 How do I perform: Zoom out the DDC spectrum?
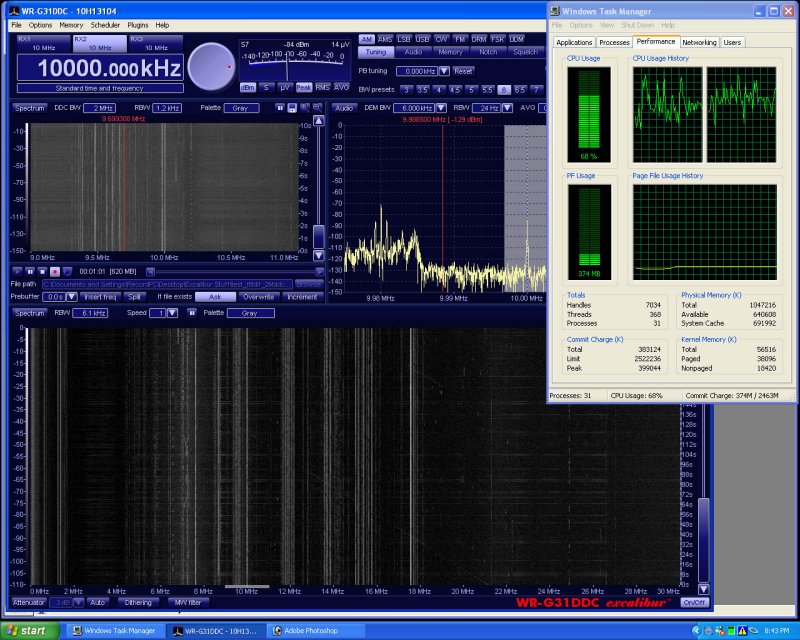coord(317,108)
